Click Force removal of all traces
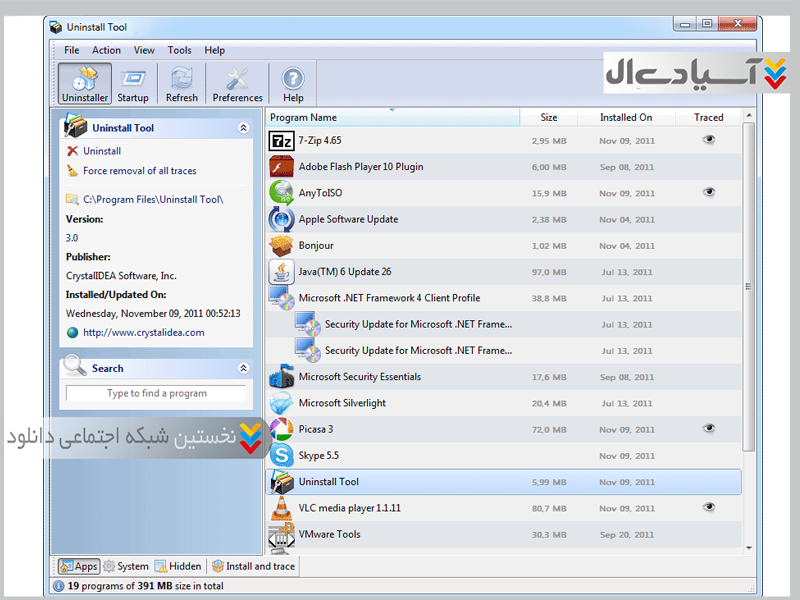This screenshot has height=600, width=800. pyautogui.click(x=139, y=171)
